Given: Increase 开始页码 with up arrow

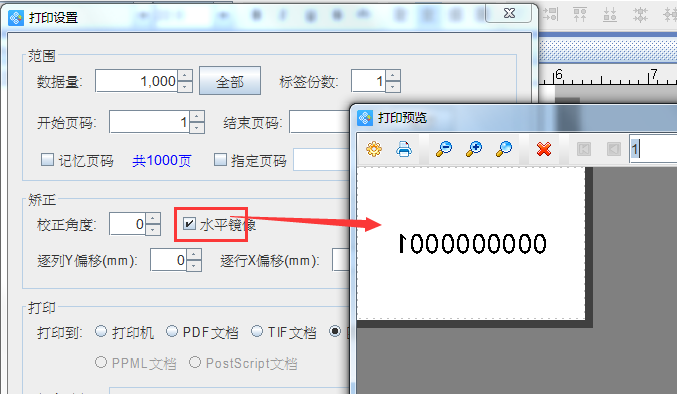Looking at the screenshot, I should (x=197, y=117).
